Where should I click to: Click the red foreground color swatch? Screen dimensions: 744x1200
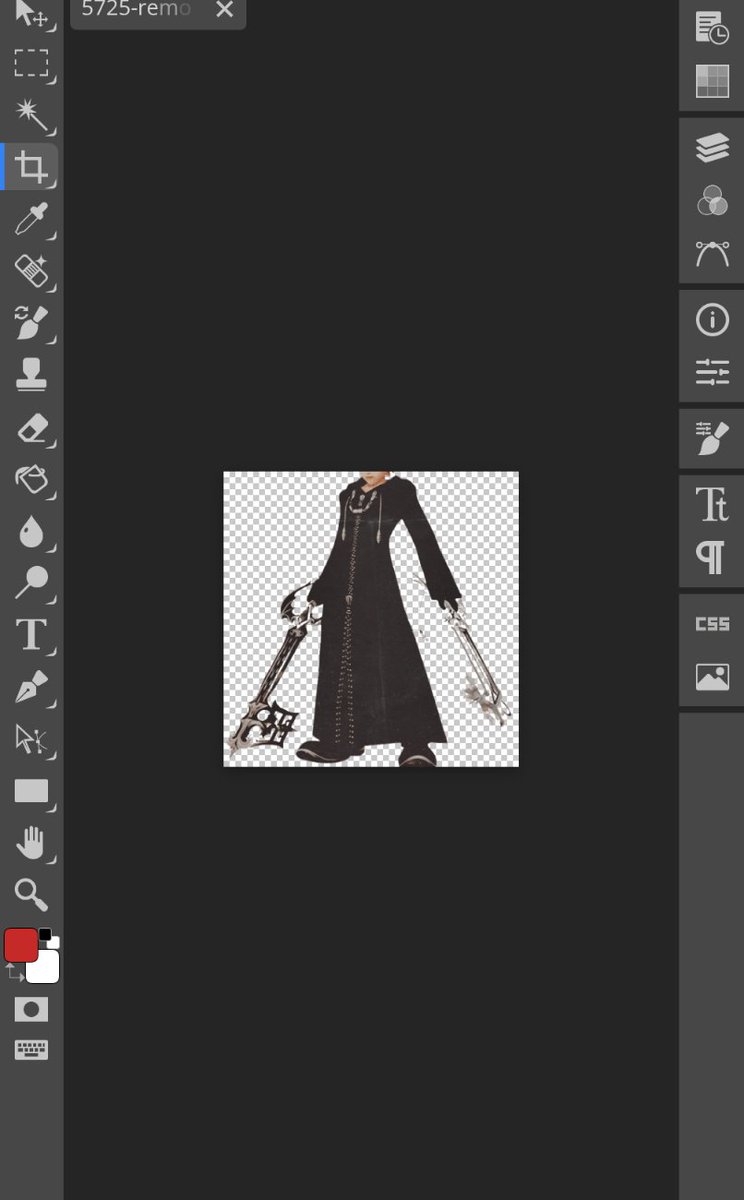[21, 945]
